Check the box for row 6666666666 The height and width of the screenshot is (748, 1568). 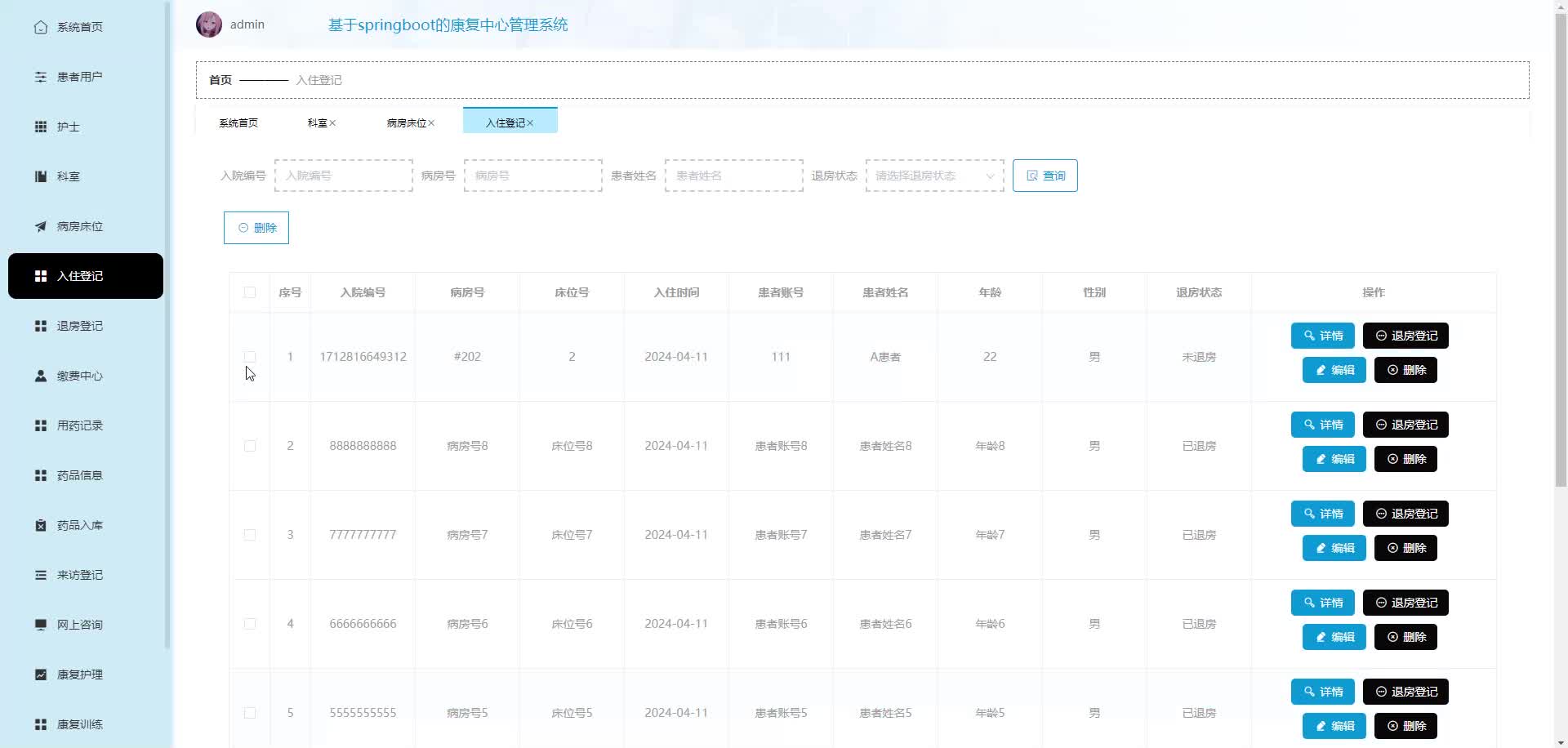(250, 624)
